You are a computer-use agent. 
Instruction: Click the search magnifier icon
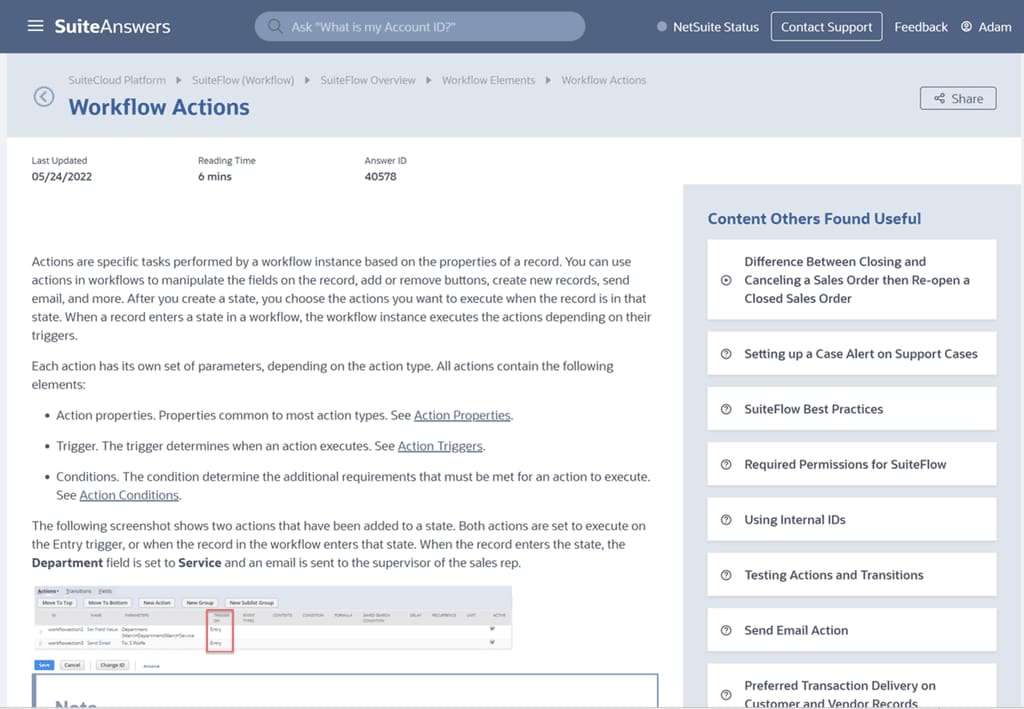point(275,27)
